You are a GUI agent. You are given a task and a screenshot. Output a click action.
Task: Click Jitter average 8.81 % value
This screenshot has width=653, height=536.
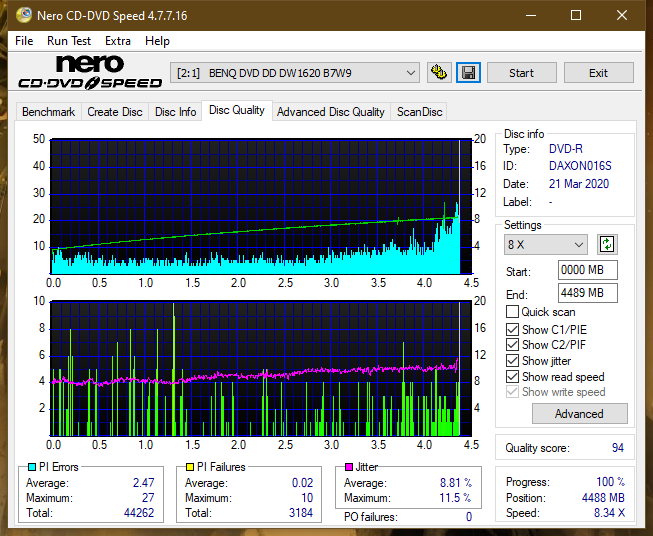click(x=456, y=483)
